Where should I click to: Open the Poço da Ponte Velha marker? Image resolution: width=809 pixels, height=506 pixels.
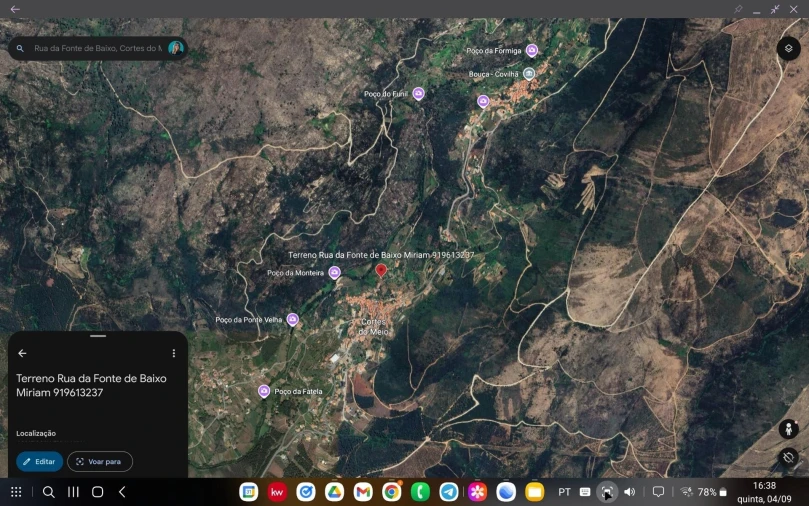tap(293, 320)
